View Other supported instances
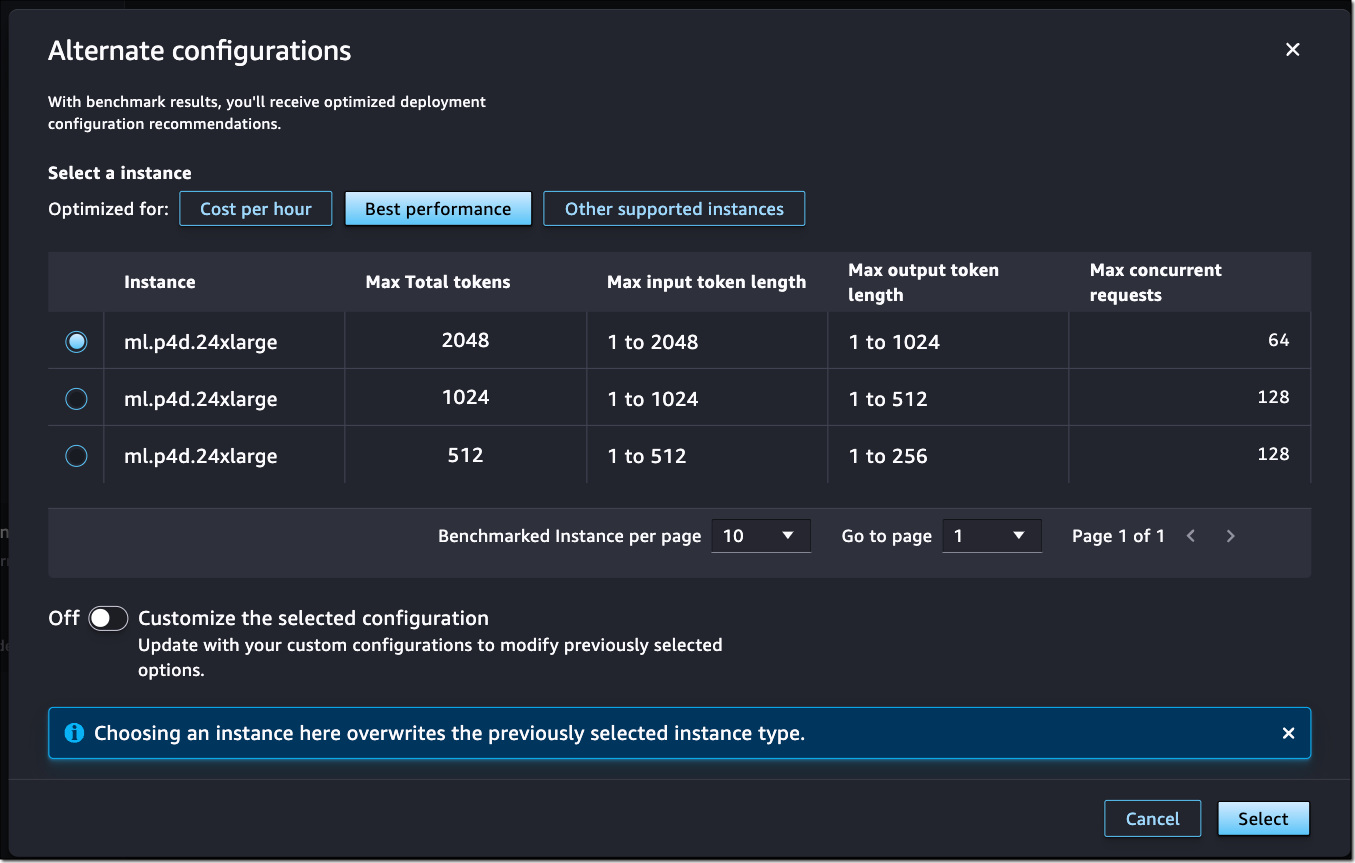Image resolution: width=1355 pixels, height=863 pixels. pos(673,208)
